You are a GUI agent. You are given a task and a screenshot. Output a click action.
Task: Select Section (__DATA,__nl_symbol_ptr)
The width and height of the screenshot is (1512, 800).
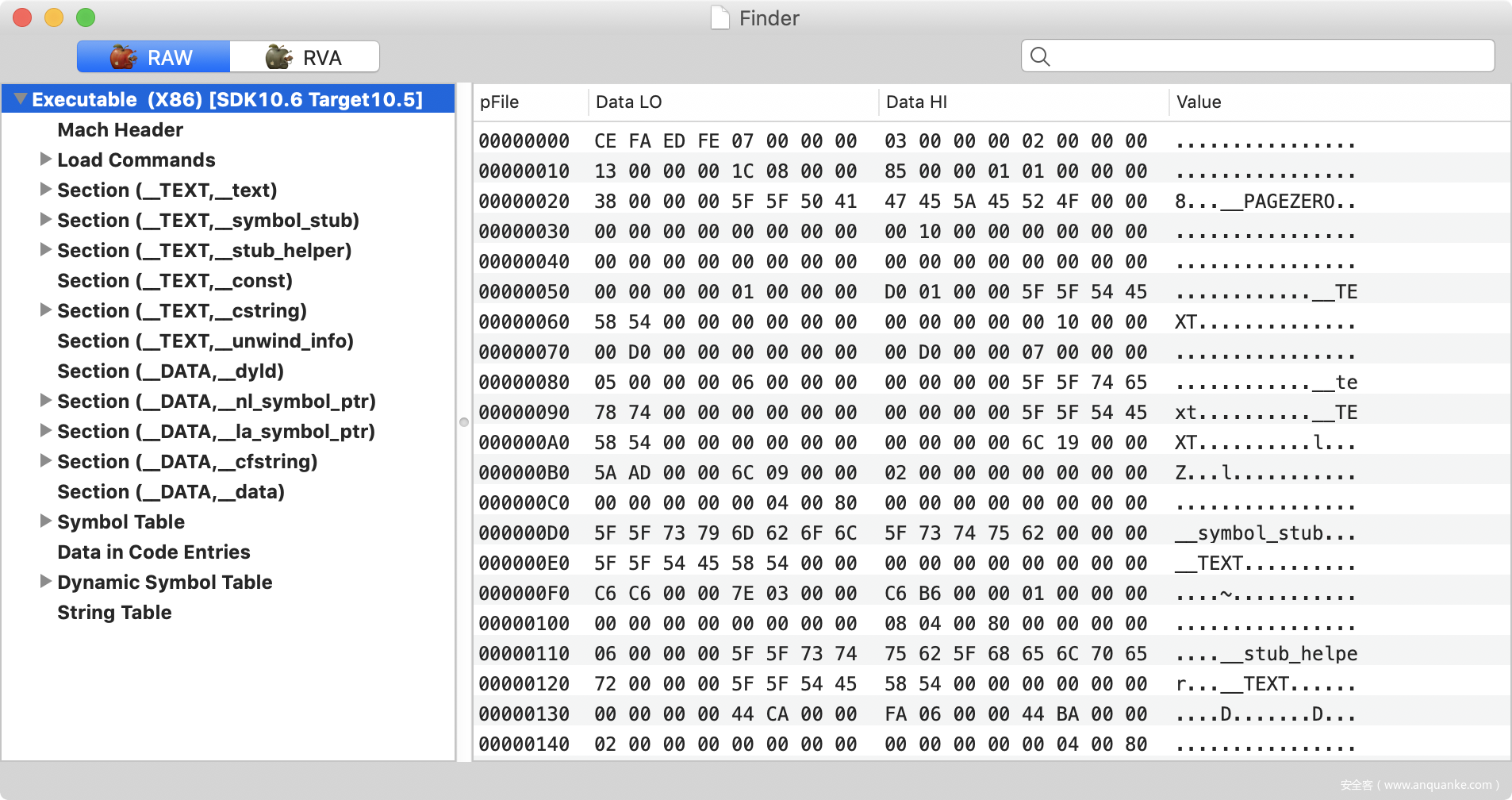click(217, 401)
